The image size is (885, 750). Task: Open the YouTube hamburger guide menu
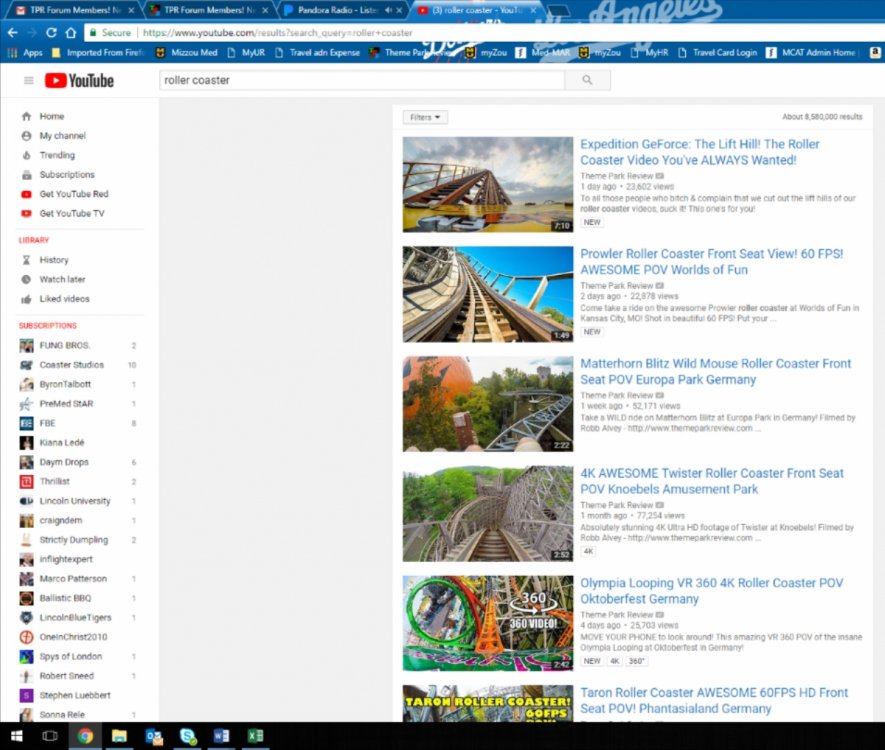tap(28, 81)
